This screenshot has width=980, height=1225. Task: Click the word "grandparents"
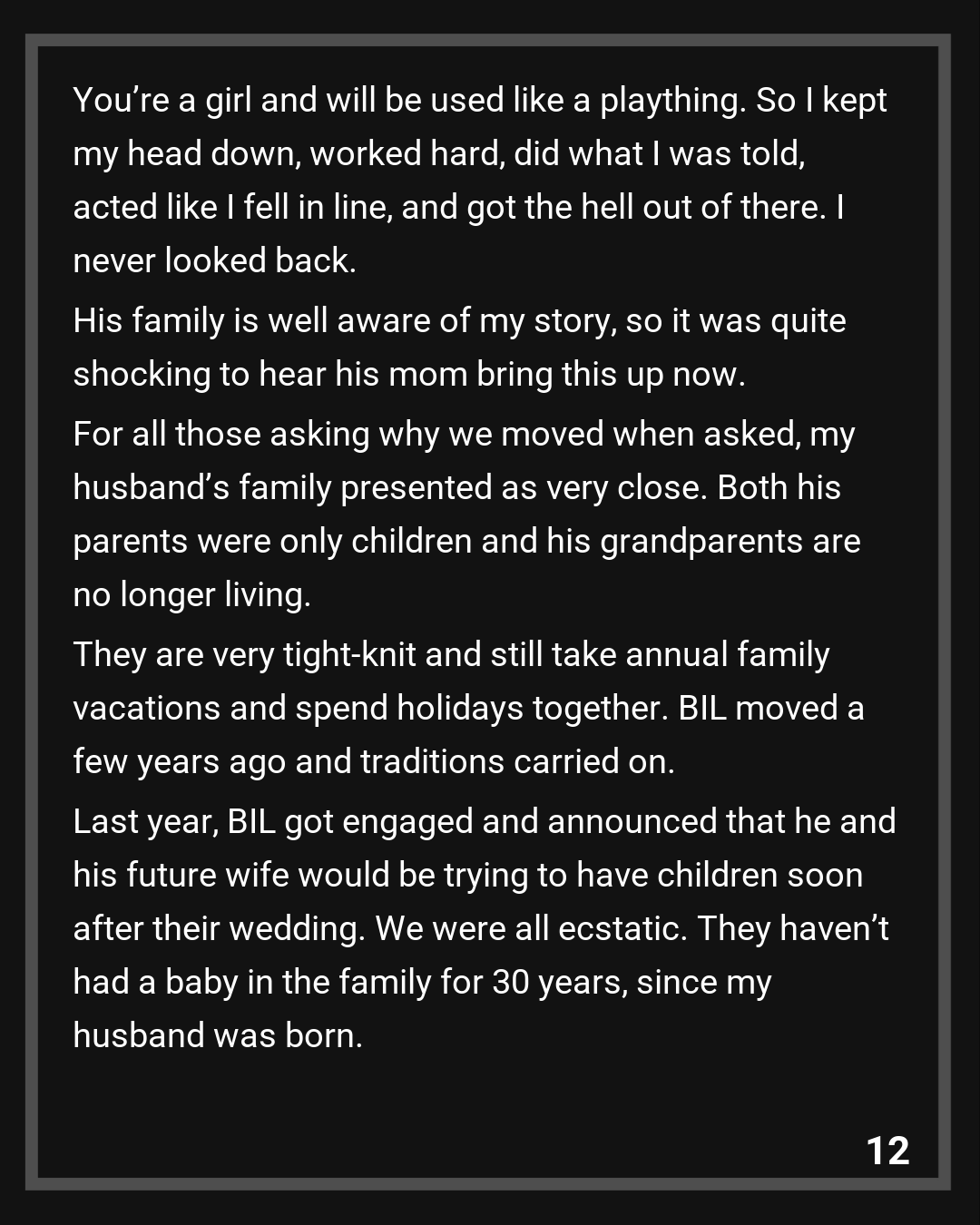point(701,542)
